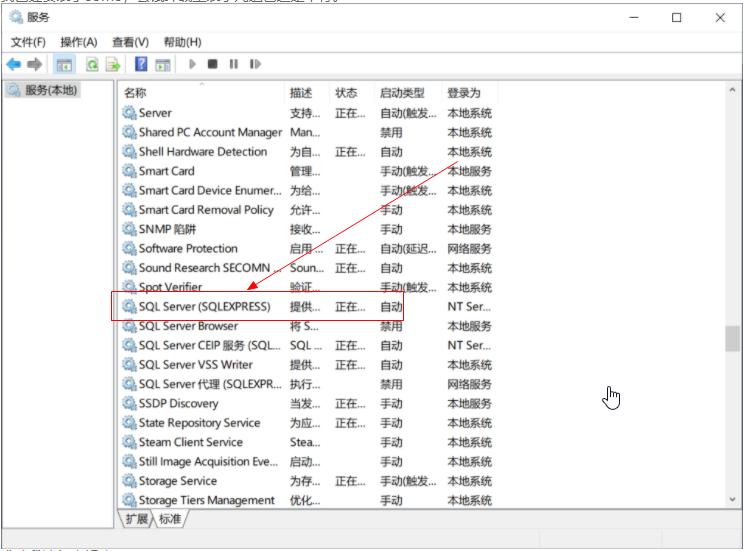Click 网络服务 in Software Protection row
743x551 pixels.
469,249
